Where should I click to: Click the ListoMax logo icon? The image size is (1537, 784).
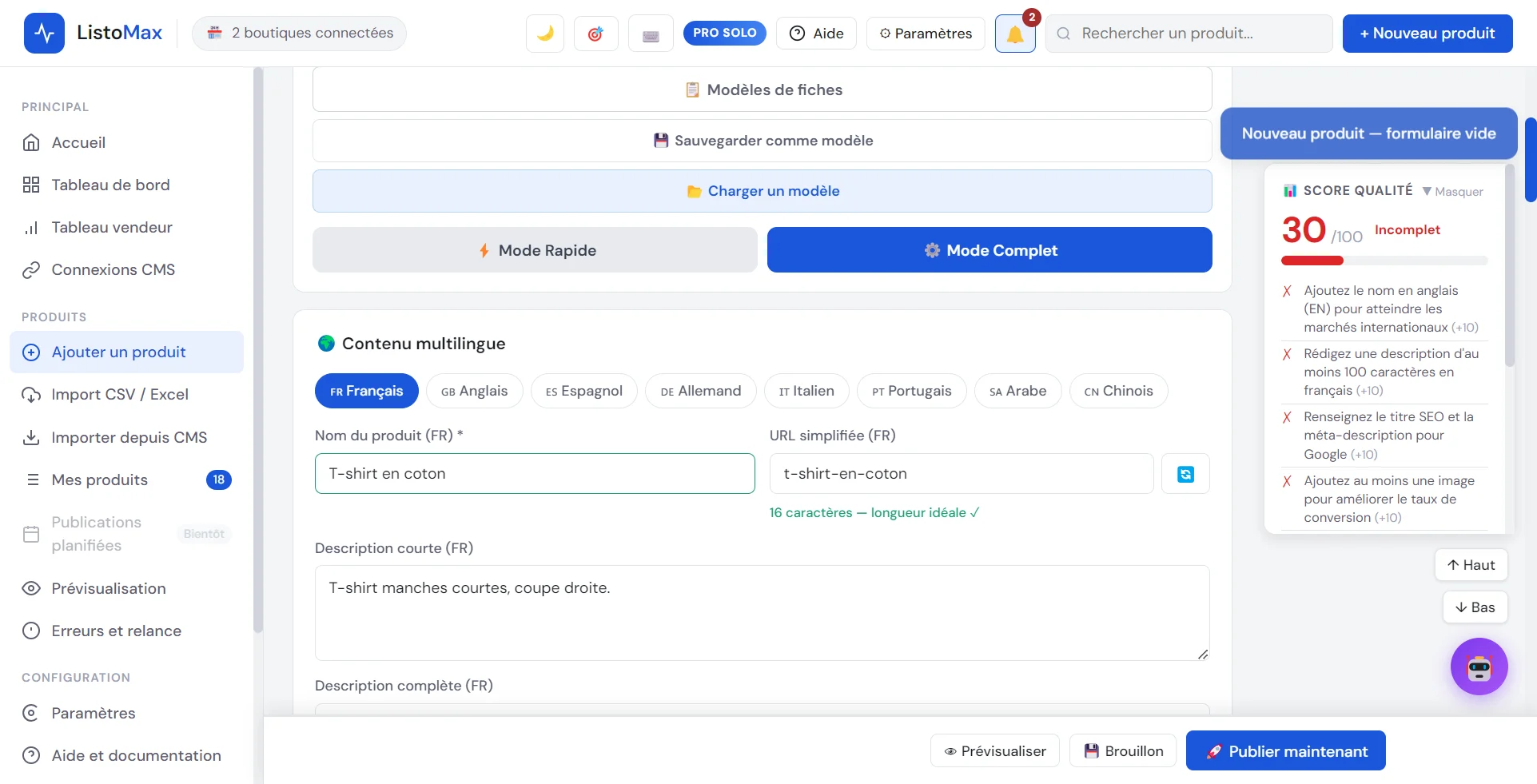click(x=44, y=34)
